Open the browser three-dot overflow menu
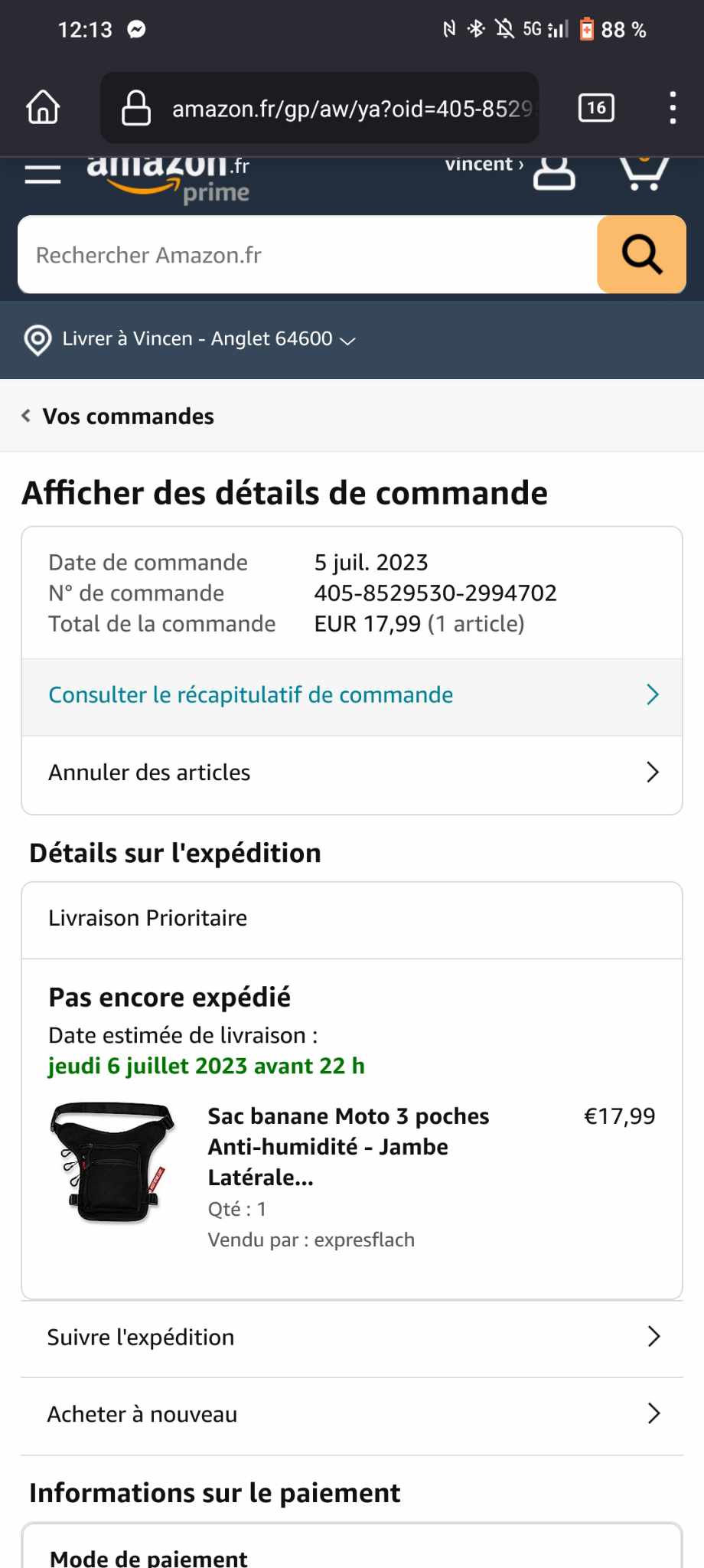This screenshot has width=704, height=1568. [673, 108]
